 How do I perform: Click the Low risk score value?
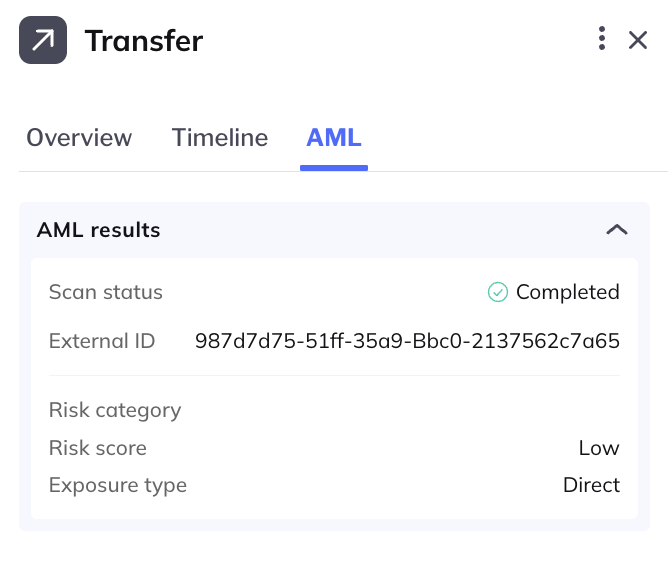point(599,448)
